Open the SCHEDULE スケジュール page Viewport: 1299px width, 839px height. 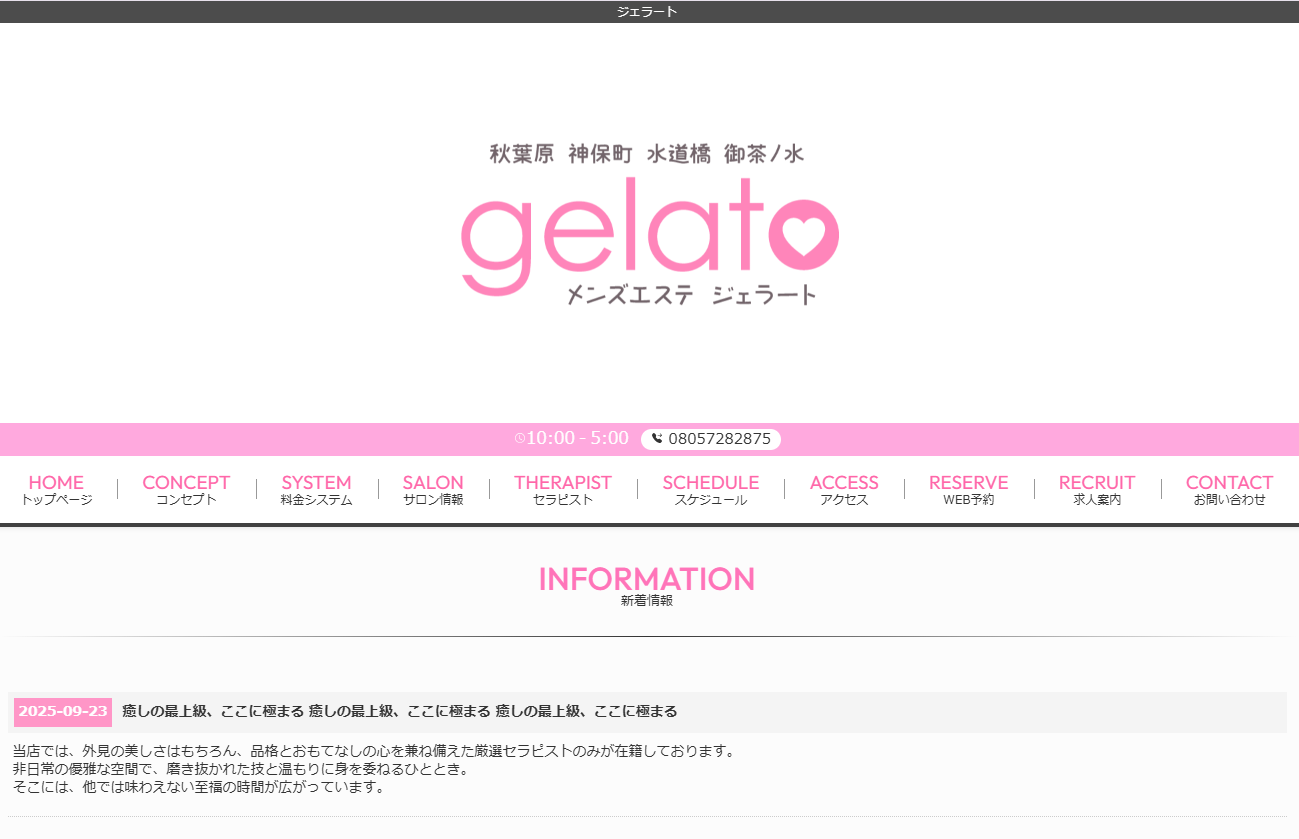click(711, 489)
